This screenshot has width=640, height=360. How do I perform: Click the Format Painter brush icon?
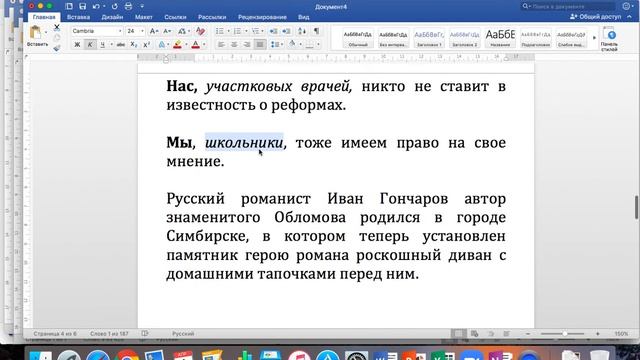[57, 48]
